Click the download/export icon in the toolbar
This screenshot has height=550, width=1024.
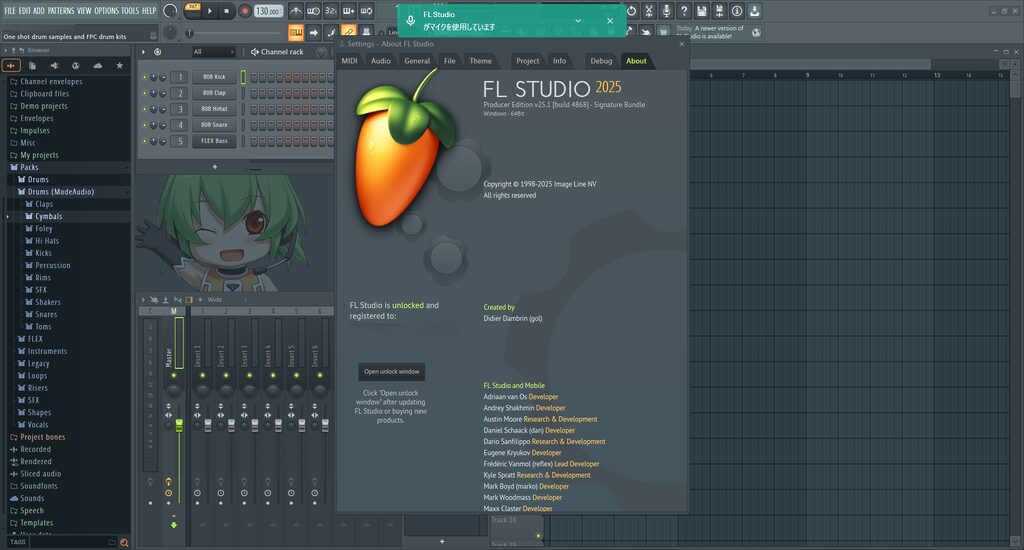(754, 11)
